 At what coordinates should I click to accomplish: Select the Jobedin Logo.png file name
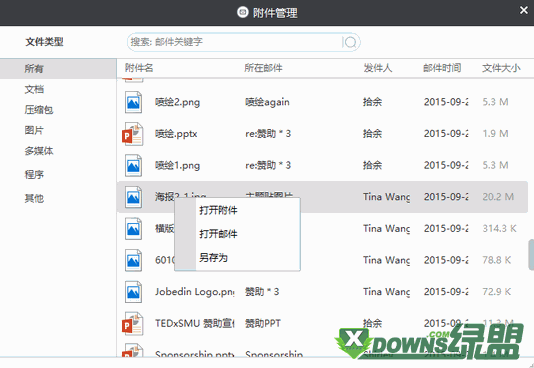pyautogui.click(x=195, y=292)
